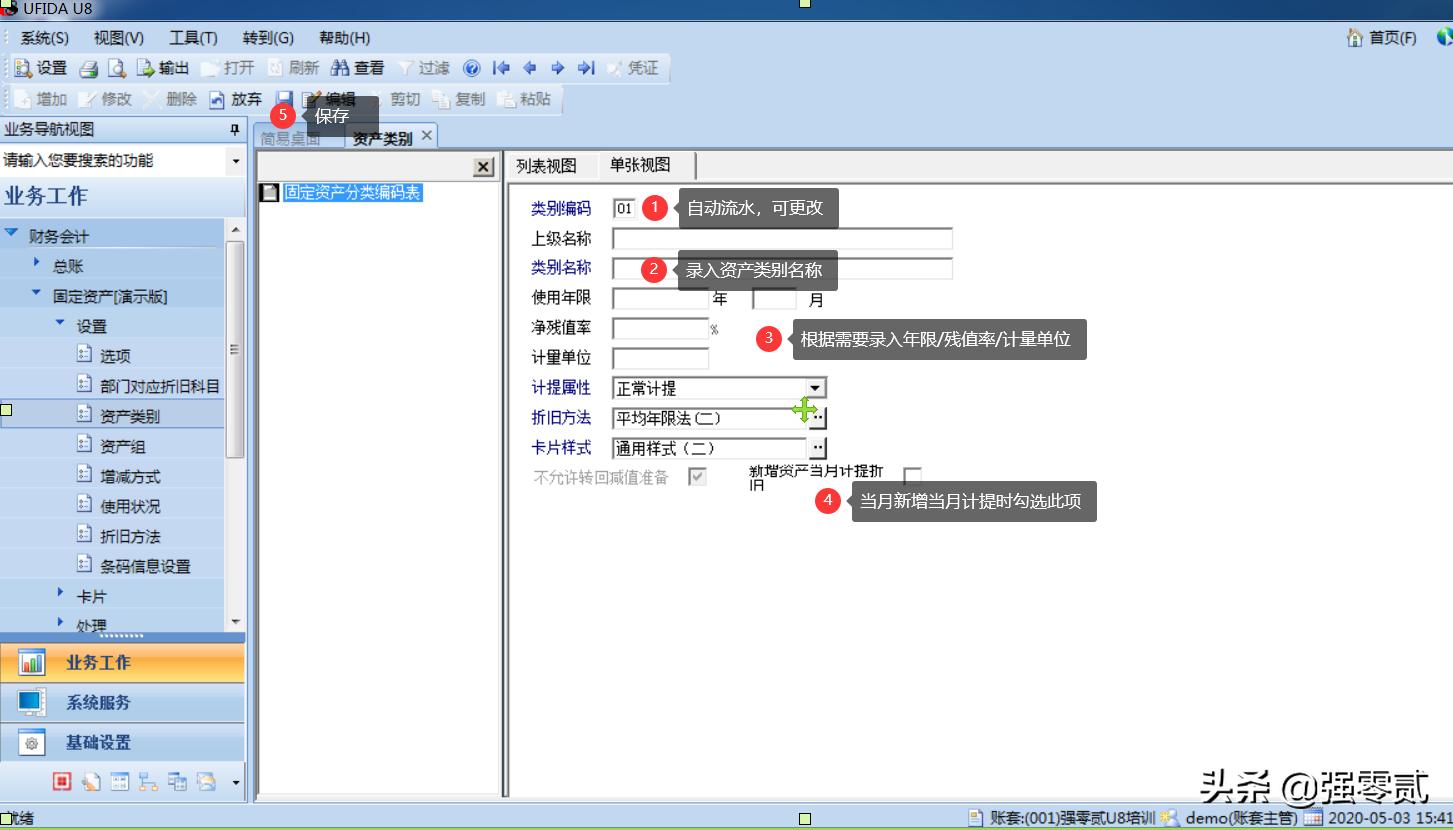The width and height of the screenshot is (1453, 830).
Task: Open the 视图(V) menu
Action: (x=119, y=38)
